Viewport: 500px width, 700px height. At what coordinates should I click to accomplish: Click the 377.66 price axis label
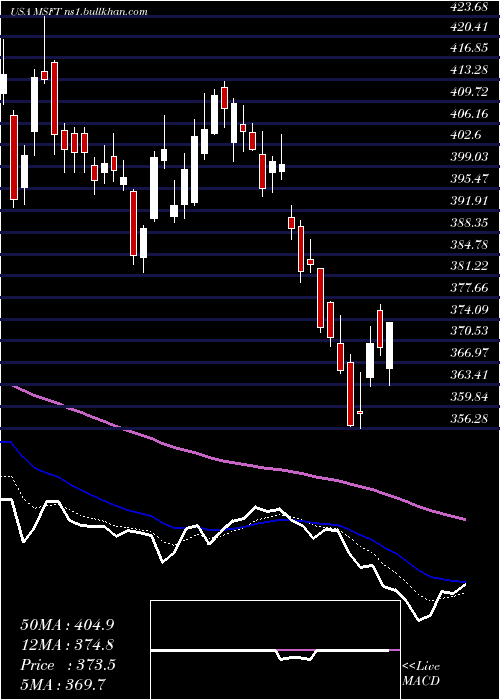click(x=469, y=288)
